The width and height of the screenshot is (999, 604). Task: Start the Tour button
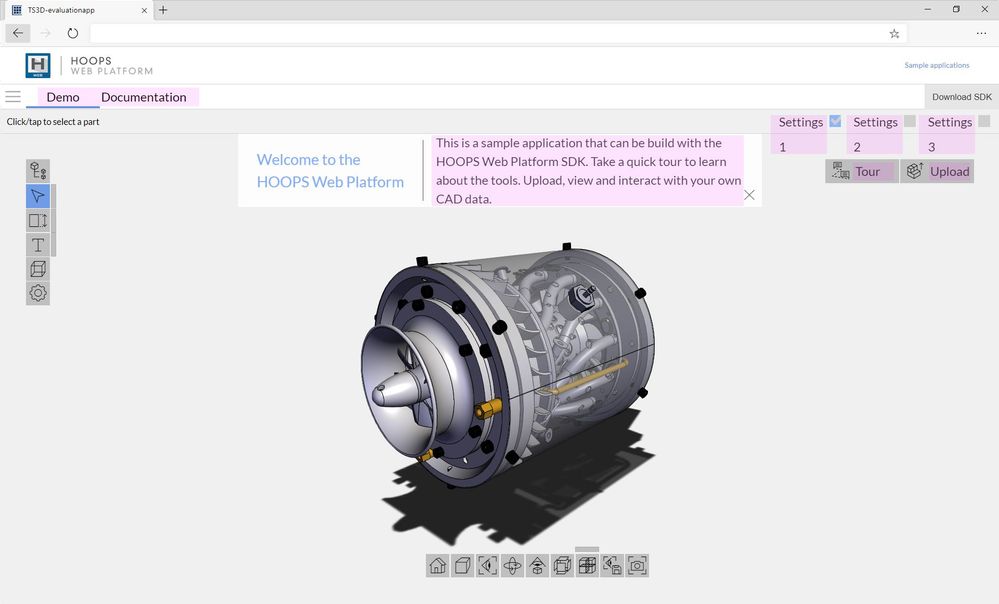click(862, 171)
